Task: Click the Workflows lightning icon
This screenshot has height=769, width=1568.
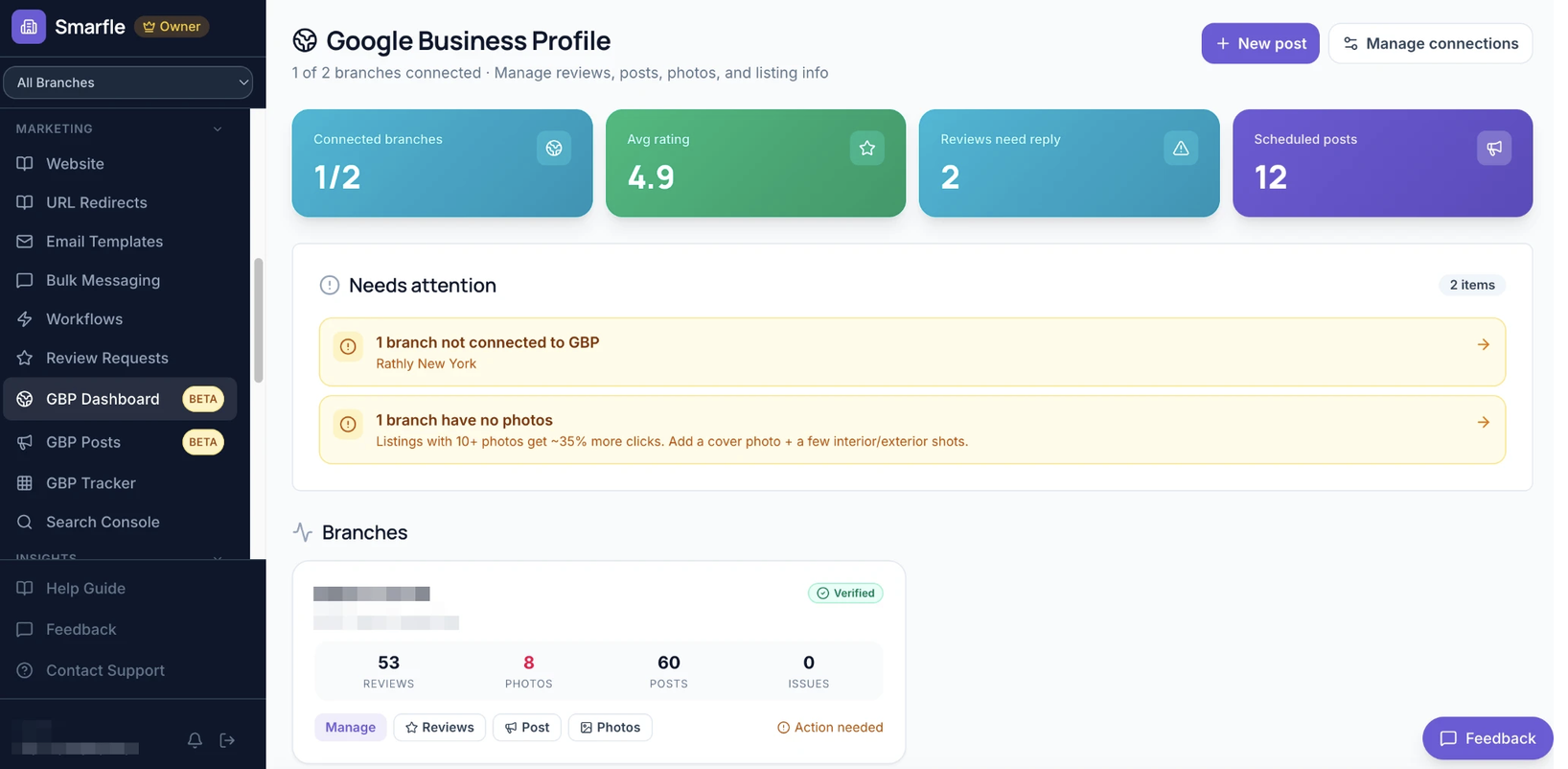Action: (x=25, y=319)
